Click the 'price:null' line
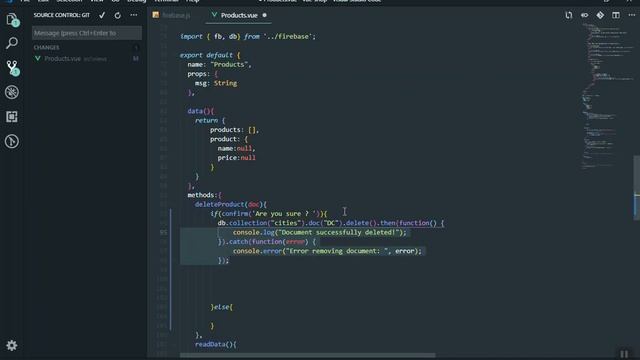 coord(236,158)
